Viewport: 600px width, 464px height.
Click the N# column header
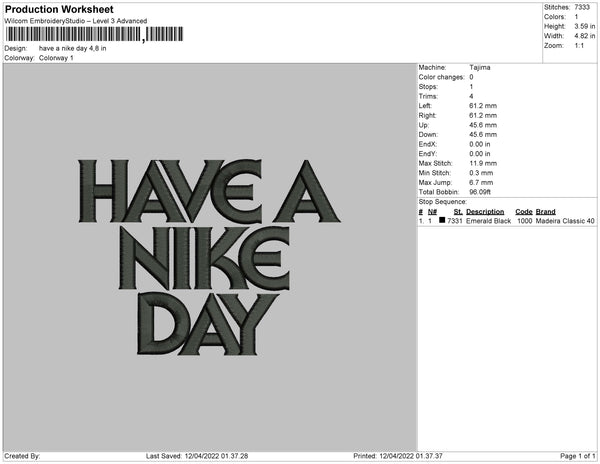tap(432, 212)
